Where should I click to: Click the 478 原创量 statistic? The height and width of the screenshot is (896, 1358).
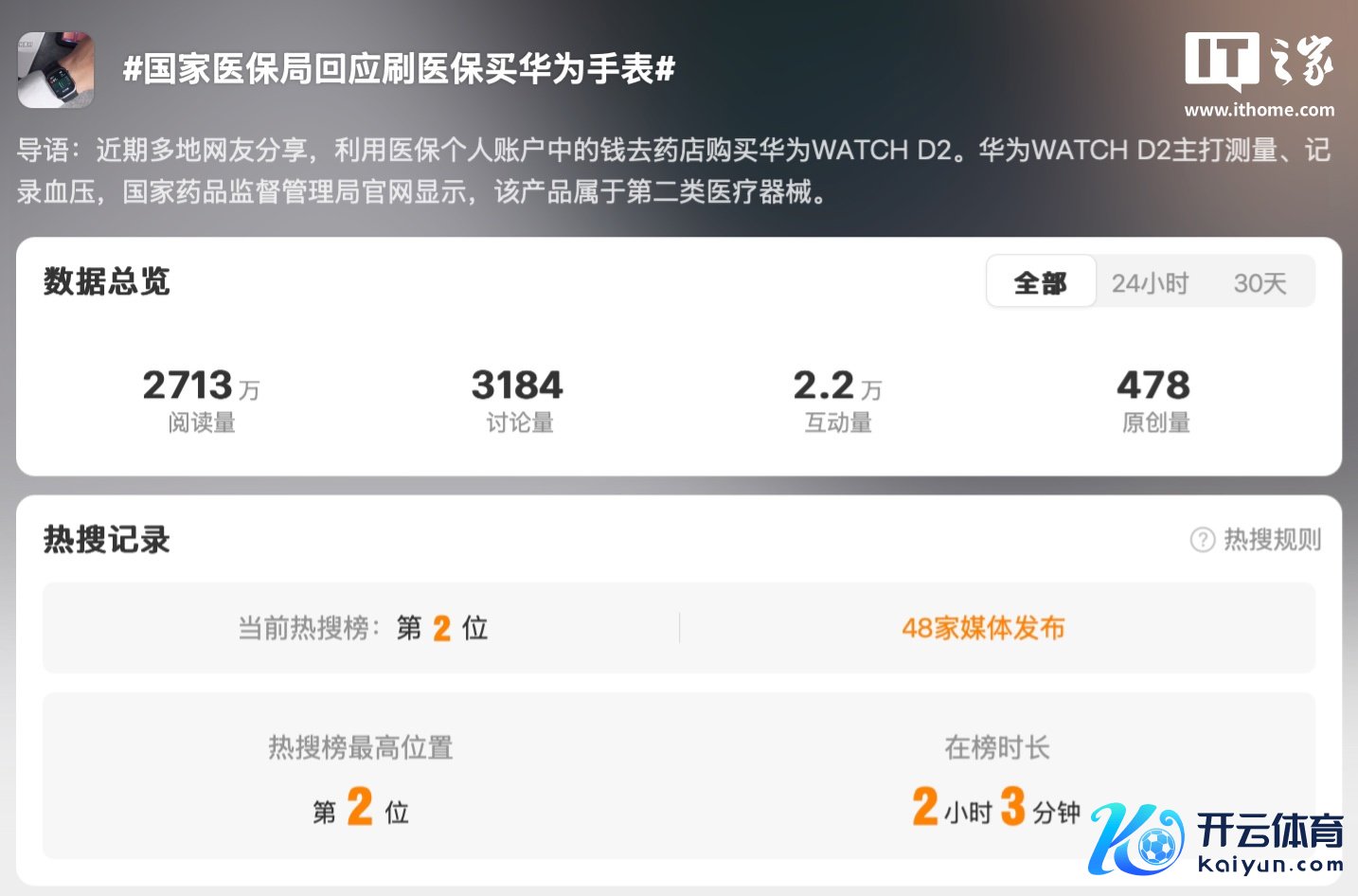tap(1154, 400)
